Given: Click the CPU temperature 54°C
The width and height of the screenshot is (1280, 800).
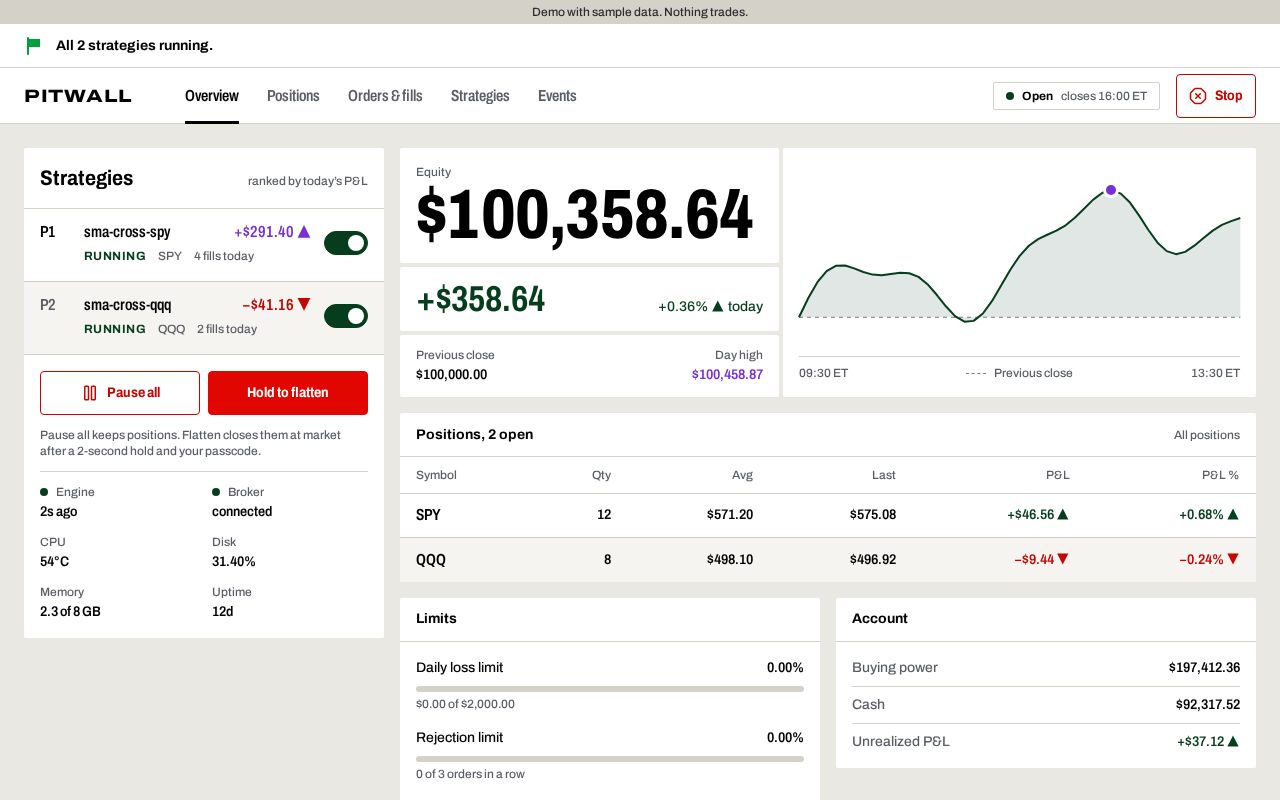Looking at the screenshot, I should coord(55,562).
